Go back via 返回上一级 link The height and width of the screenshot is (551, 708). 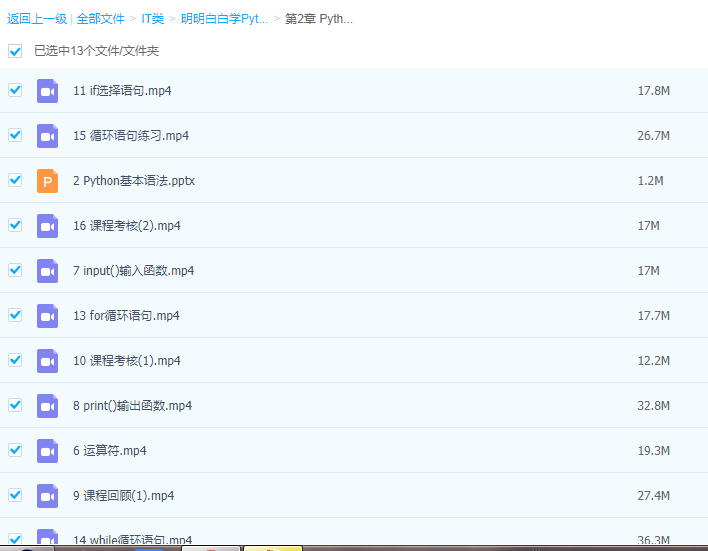click(x=36, y=19)
